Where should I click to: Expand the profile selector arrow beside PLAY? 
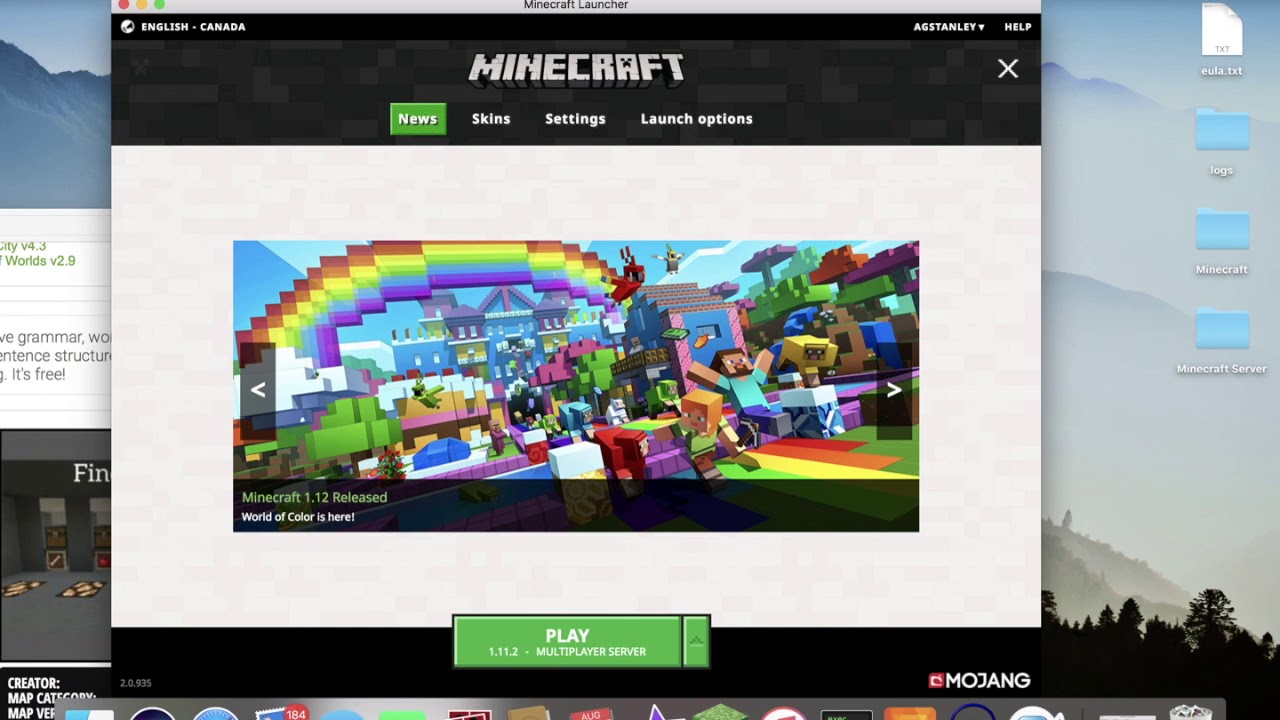tap(696, 642)
